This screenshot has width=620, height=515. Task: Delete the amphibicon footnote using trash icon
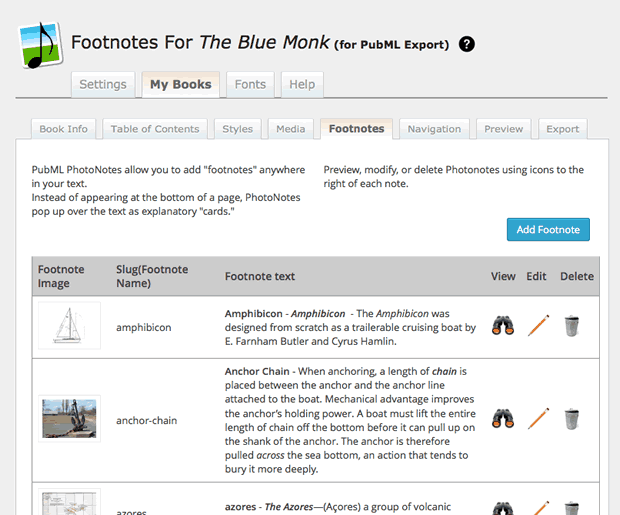572,326
